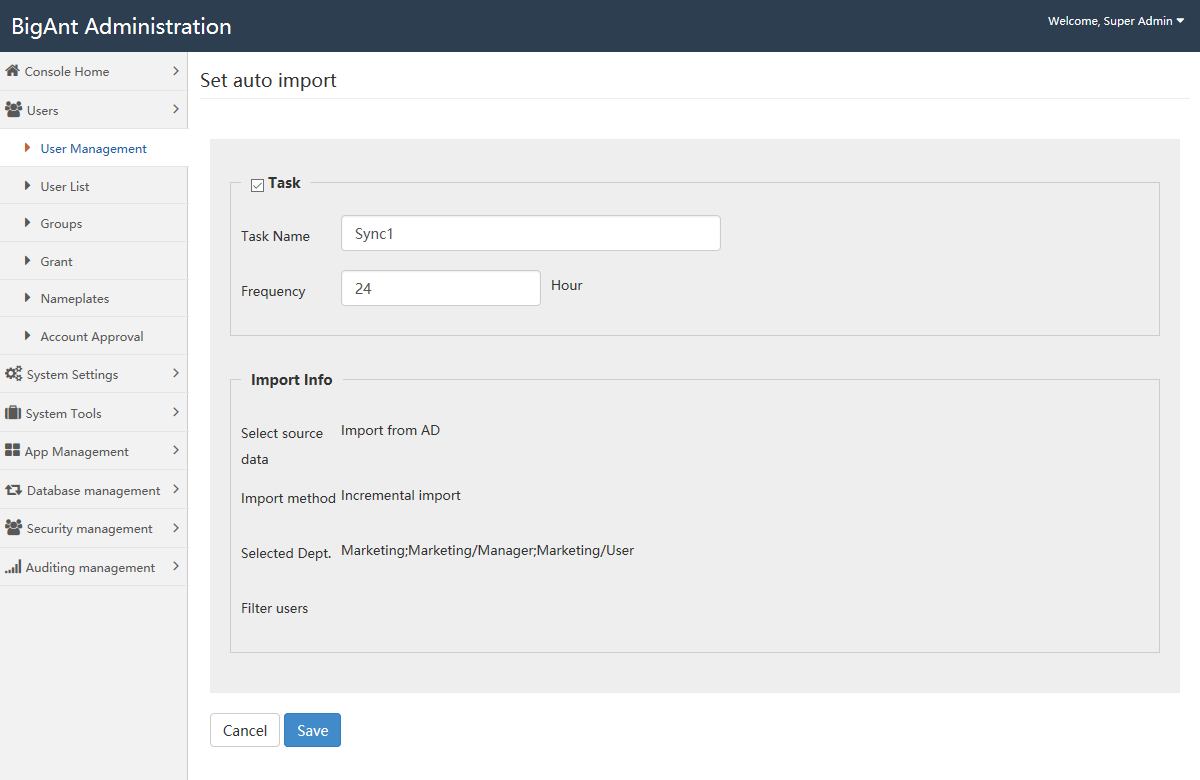
Task: Expand App Management chevron
Action: pyautogui.click(x=176, y=450)
